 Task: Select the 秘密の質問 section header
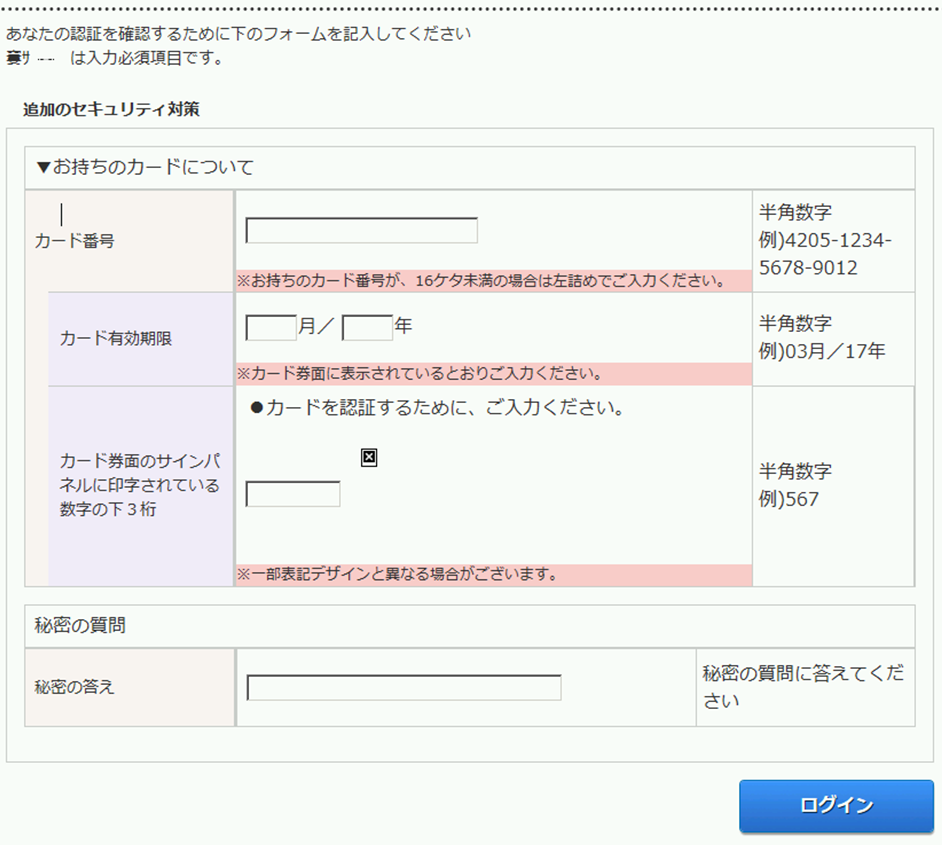click(80, 626)
